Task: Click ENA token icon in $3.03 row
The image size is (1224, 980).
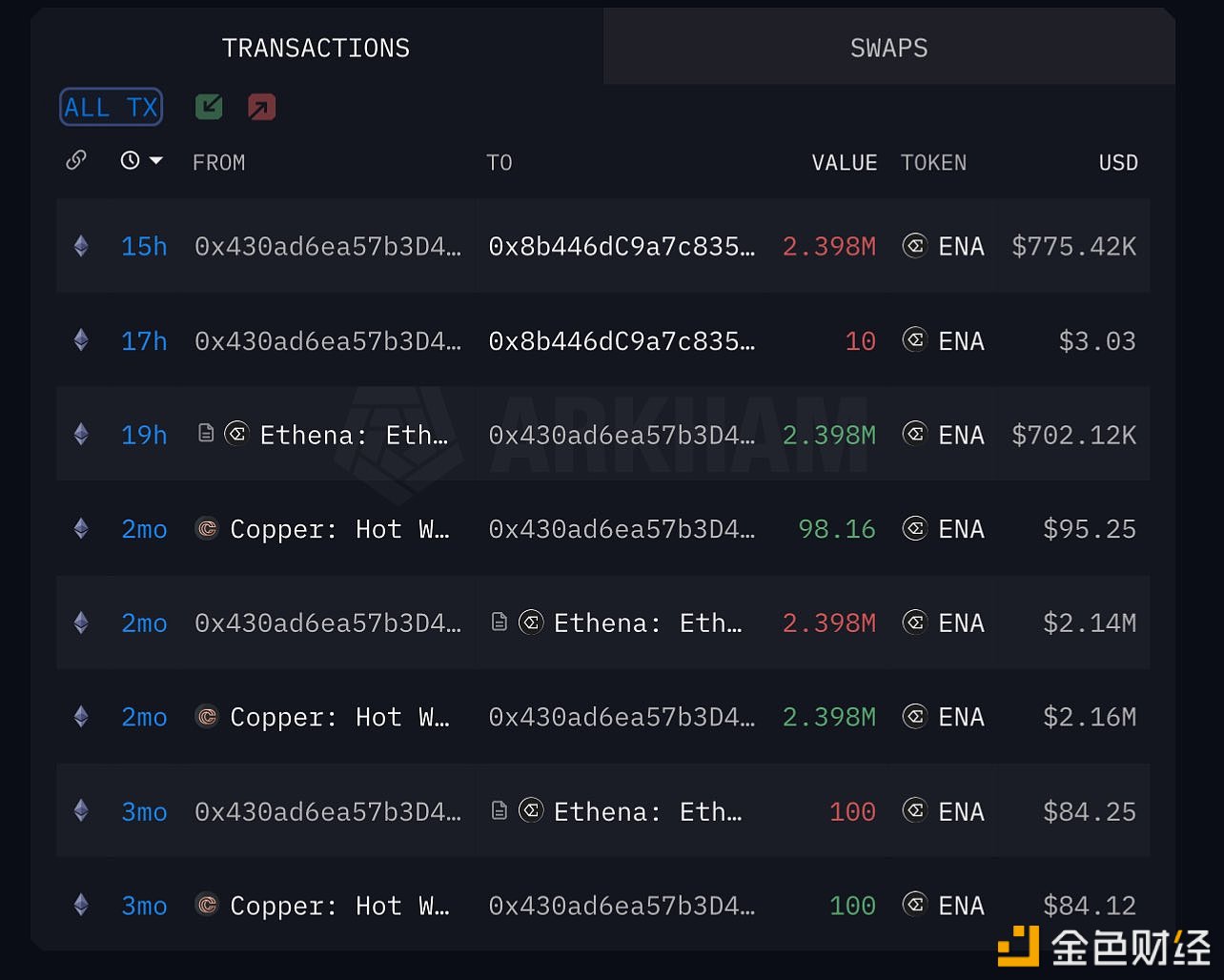Action: 915,339
